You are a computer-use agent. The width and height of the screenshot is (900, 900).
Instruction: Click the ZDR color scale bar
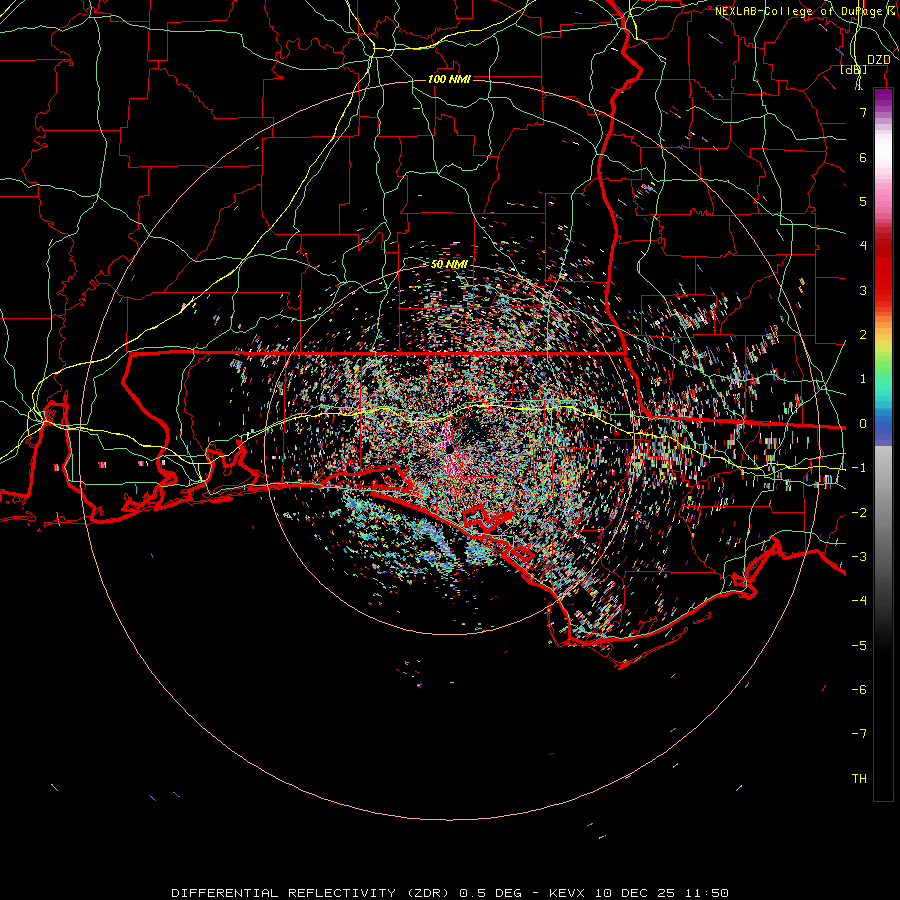[883, 444]
